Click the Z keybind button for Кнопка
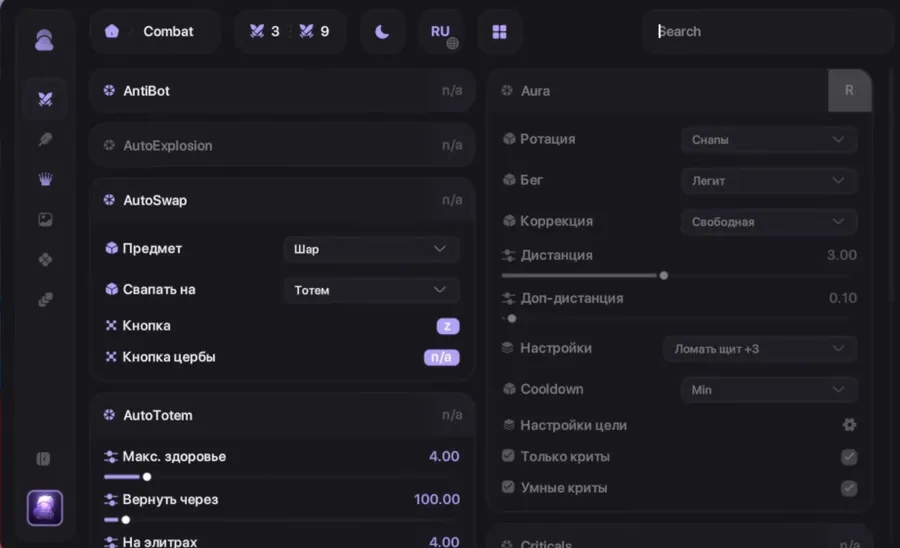The width and height of the screenshot is (900, 548). (448, 326)
